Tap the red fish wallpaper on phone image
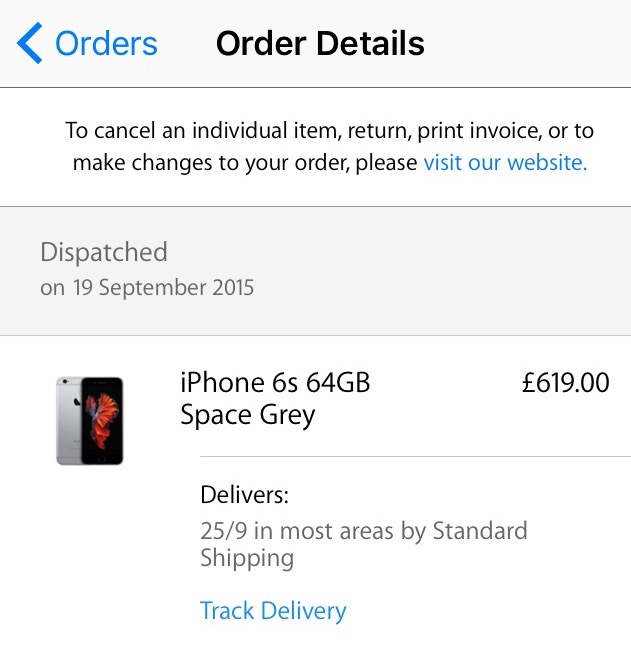This screenshot has height=660, width=631. click(x=102, y=419)
